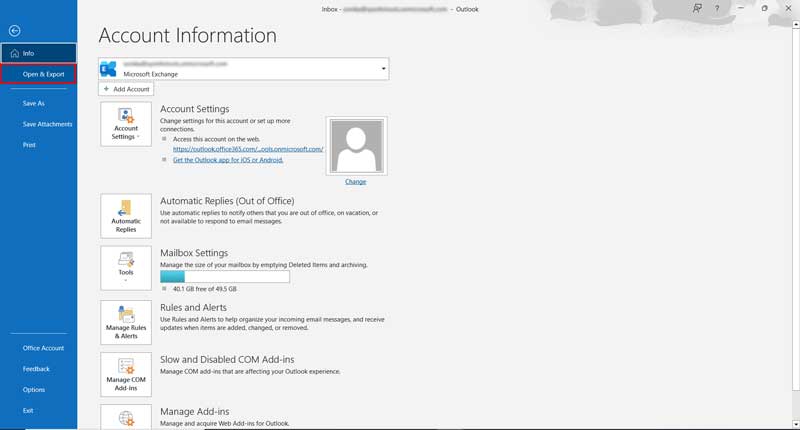Open the Info tab
This screenshot has height=430, width=800.
point(39,53)
